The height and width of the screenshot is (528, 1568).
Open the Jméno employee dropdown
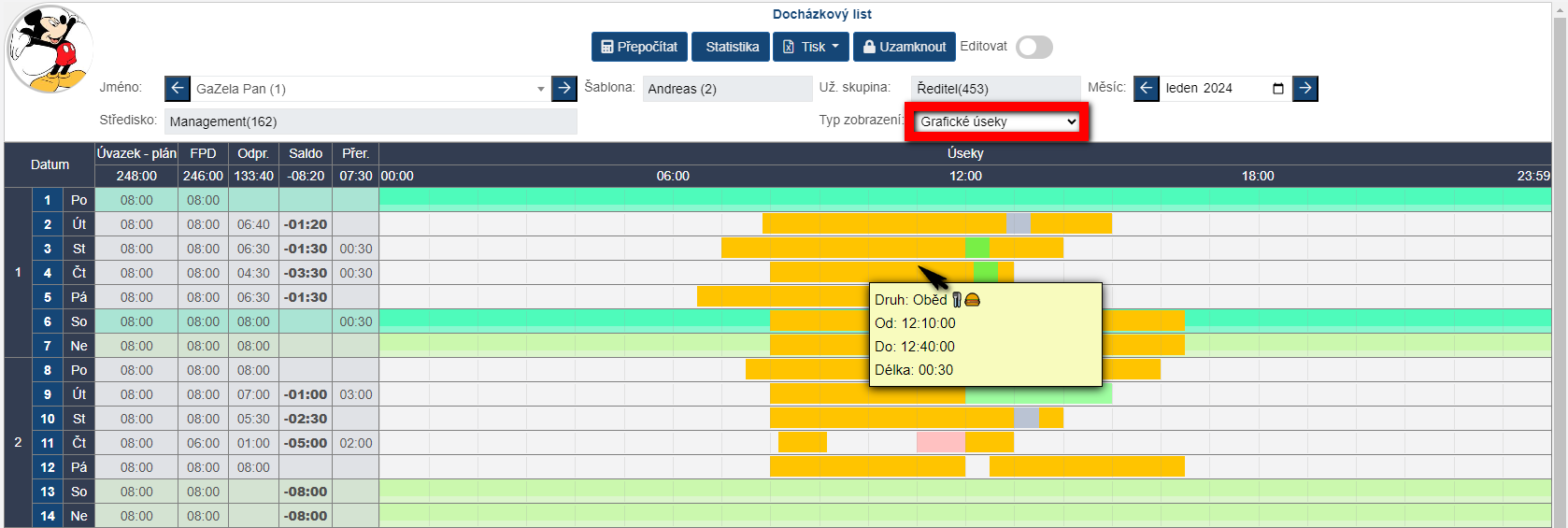click(369, 89)
